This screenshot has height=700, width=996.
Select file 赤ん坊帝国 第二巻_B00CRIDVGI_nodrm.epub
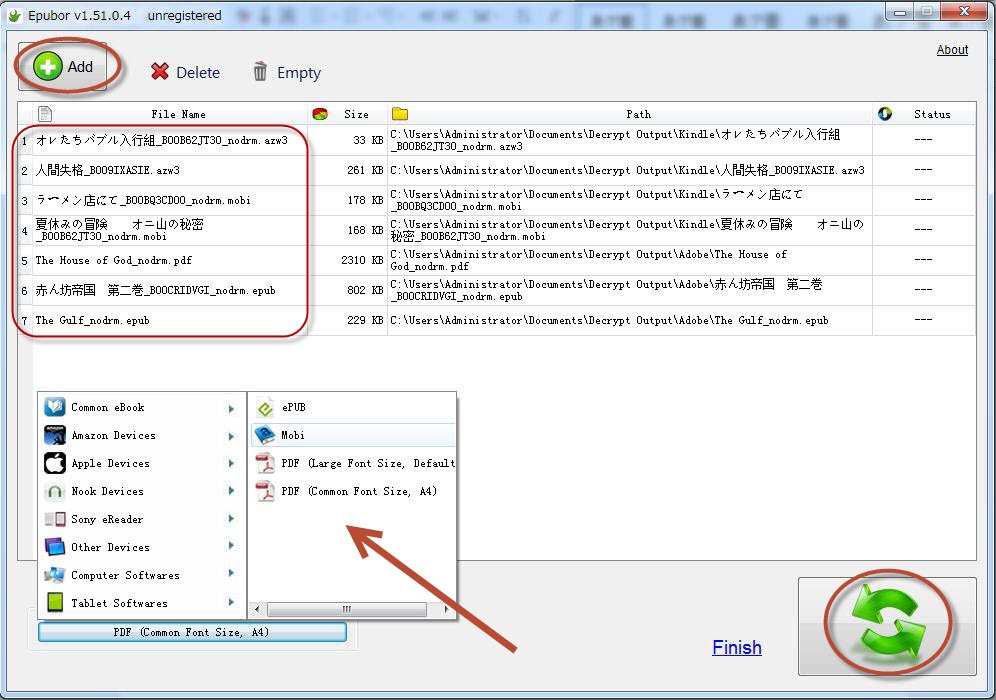point(156,290)
